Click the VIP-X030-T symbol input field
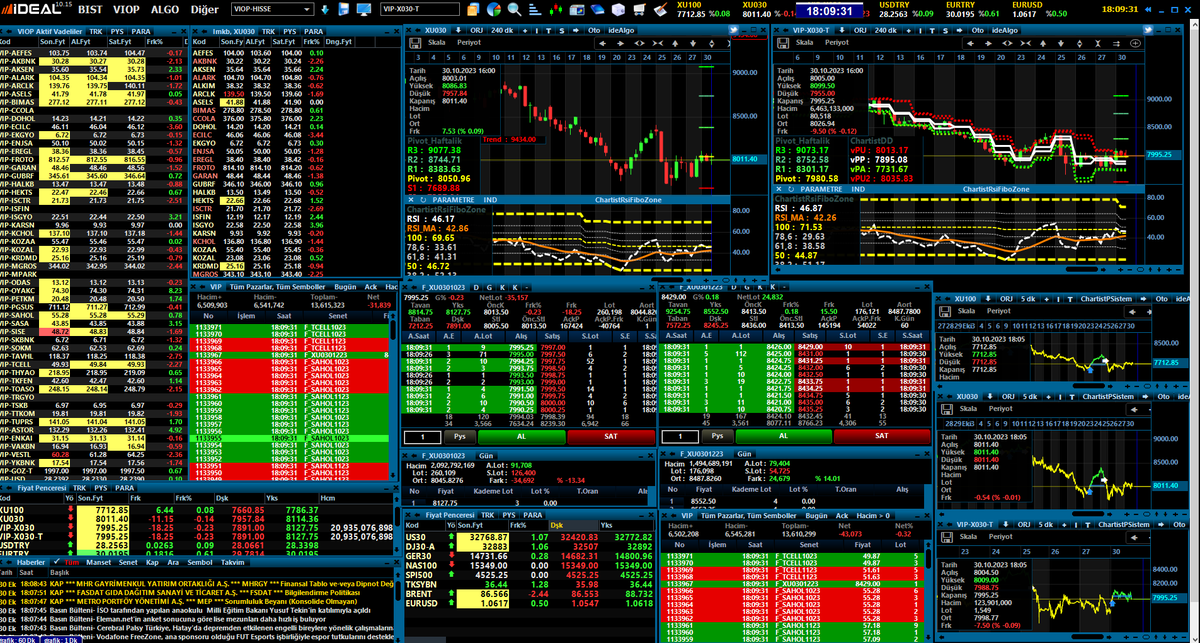 point(420,10)
